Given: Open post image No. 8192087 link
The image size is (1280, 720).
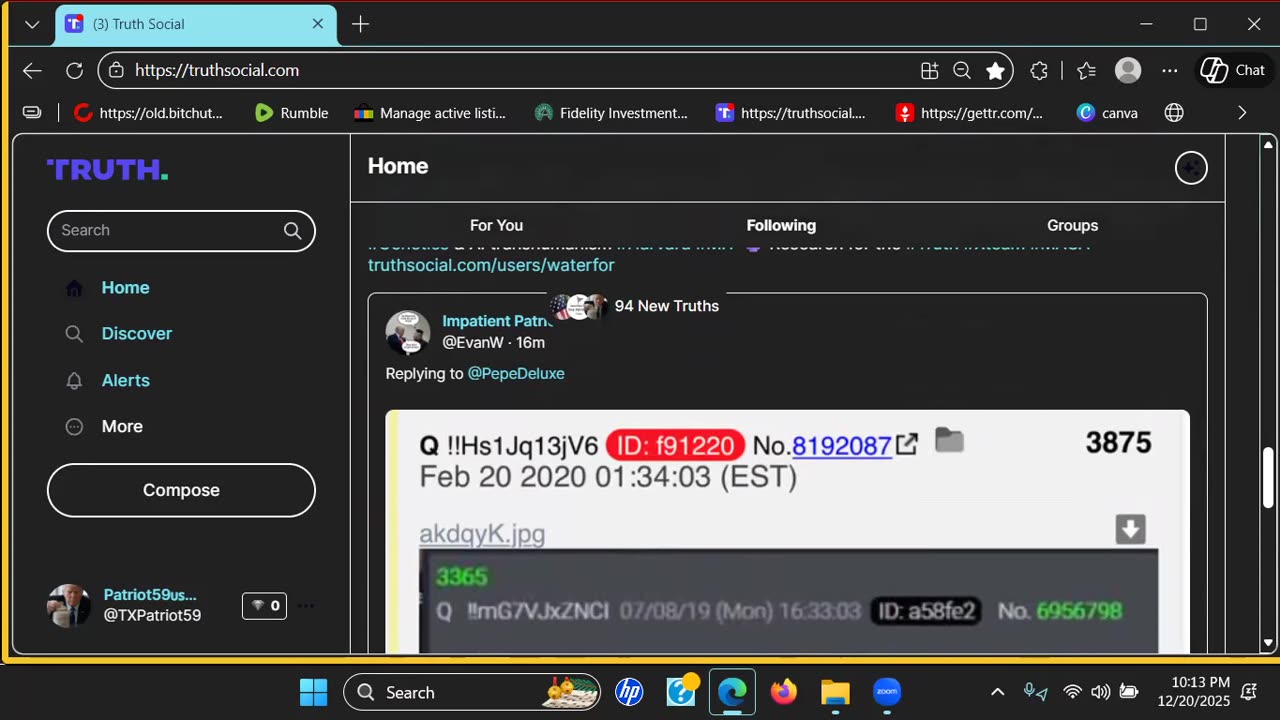Looking at the screenshot, I should click(x=841, y=445).
